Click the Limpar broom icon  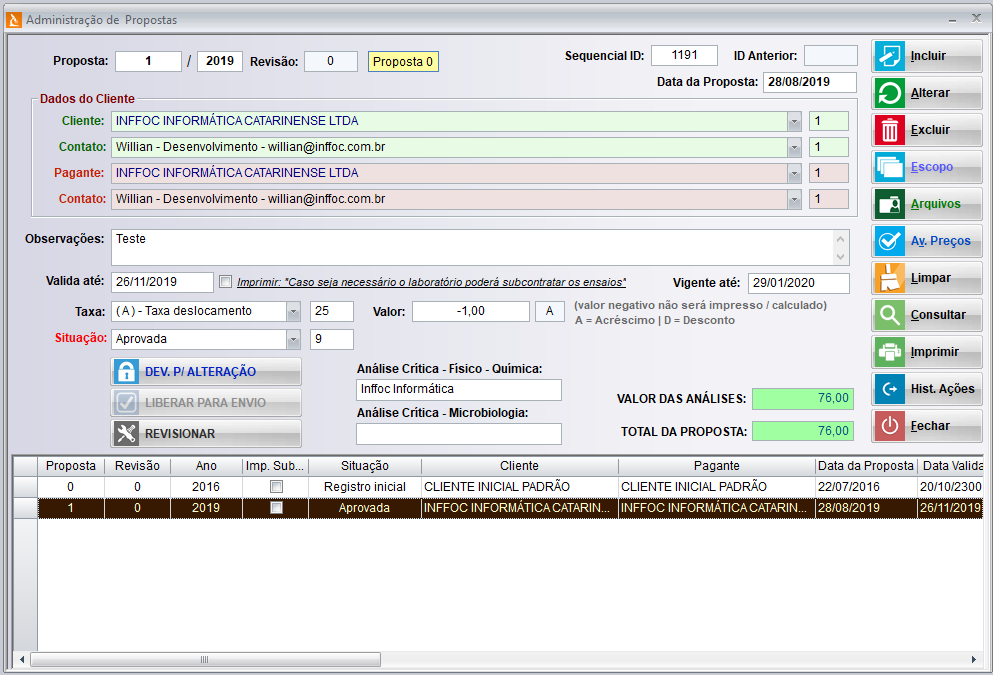coord(889,279)
